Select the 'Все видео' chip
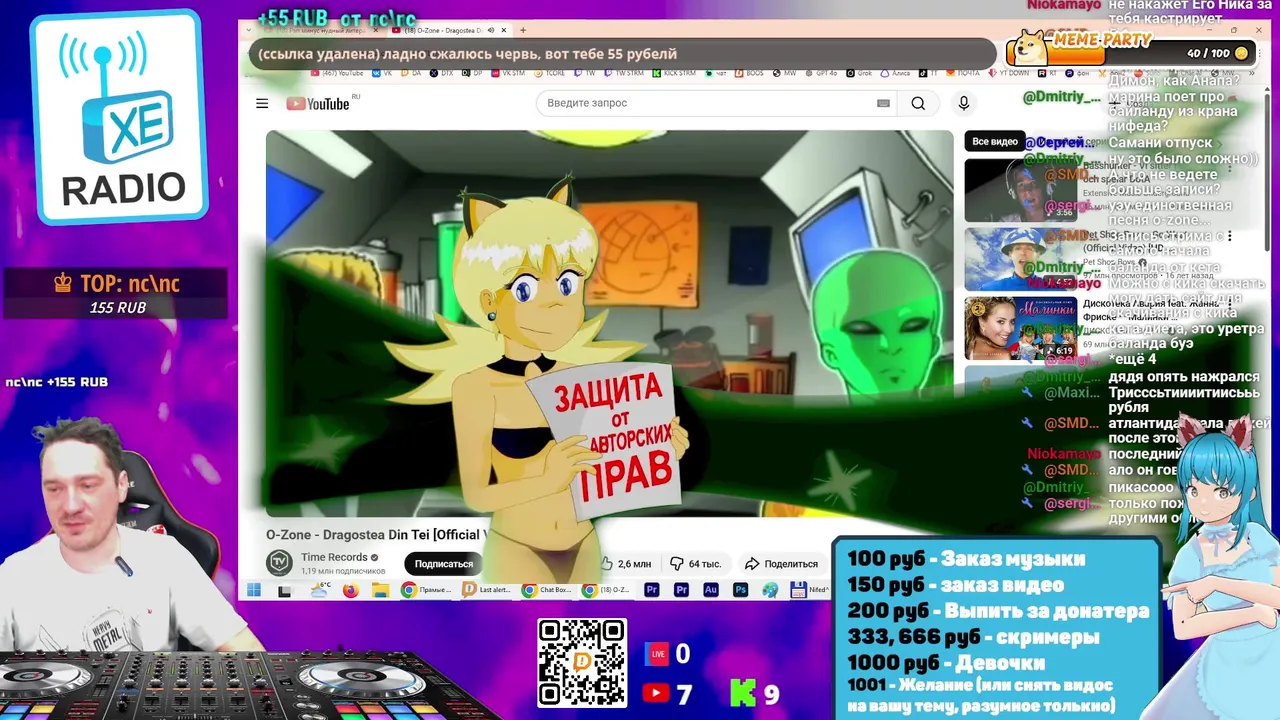Image resolution: width=1280 pixels, height=720 pixels. pyautogui.click(x=995, y=141)
